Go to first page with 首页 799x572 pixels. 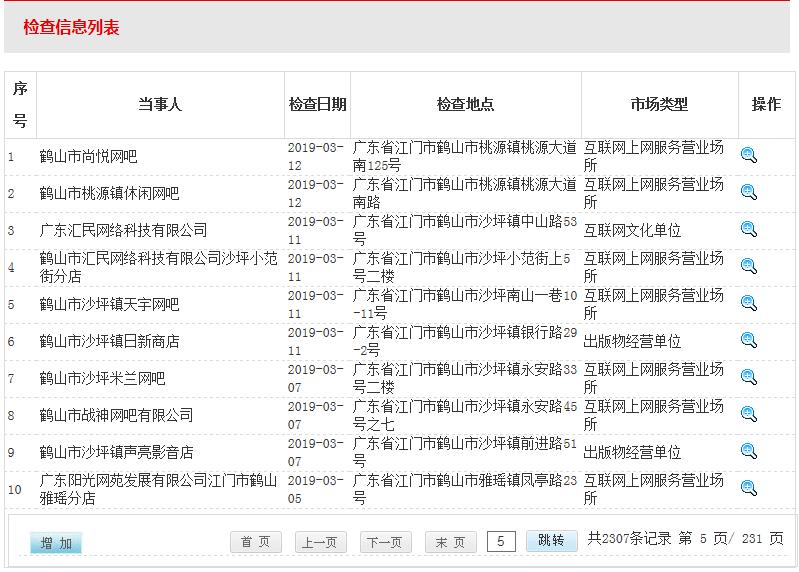pos(256,542)
